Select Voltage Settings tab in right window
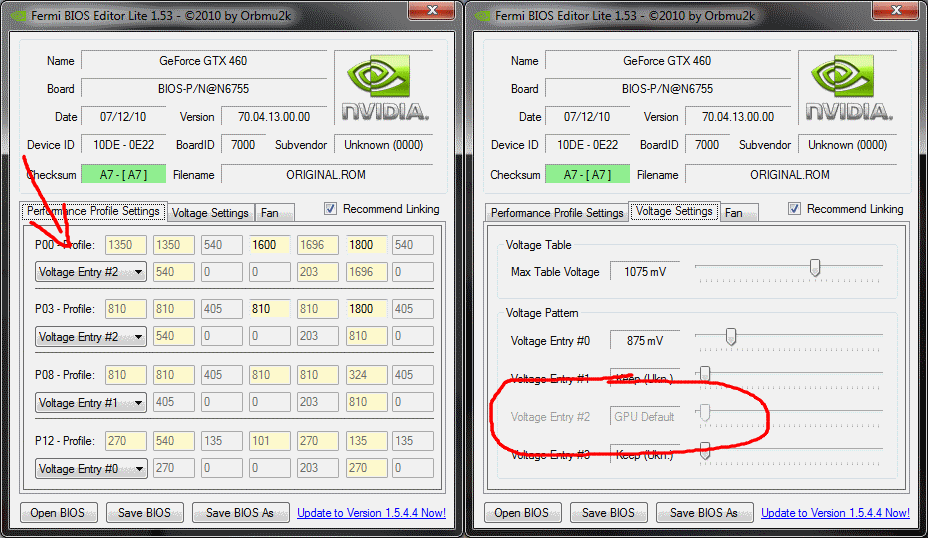Viewport: 928px width, 538px height. point(674,211)
